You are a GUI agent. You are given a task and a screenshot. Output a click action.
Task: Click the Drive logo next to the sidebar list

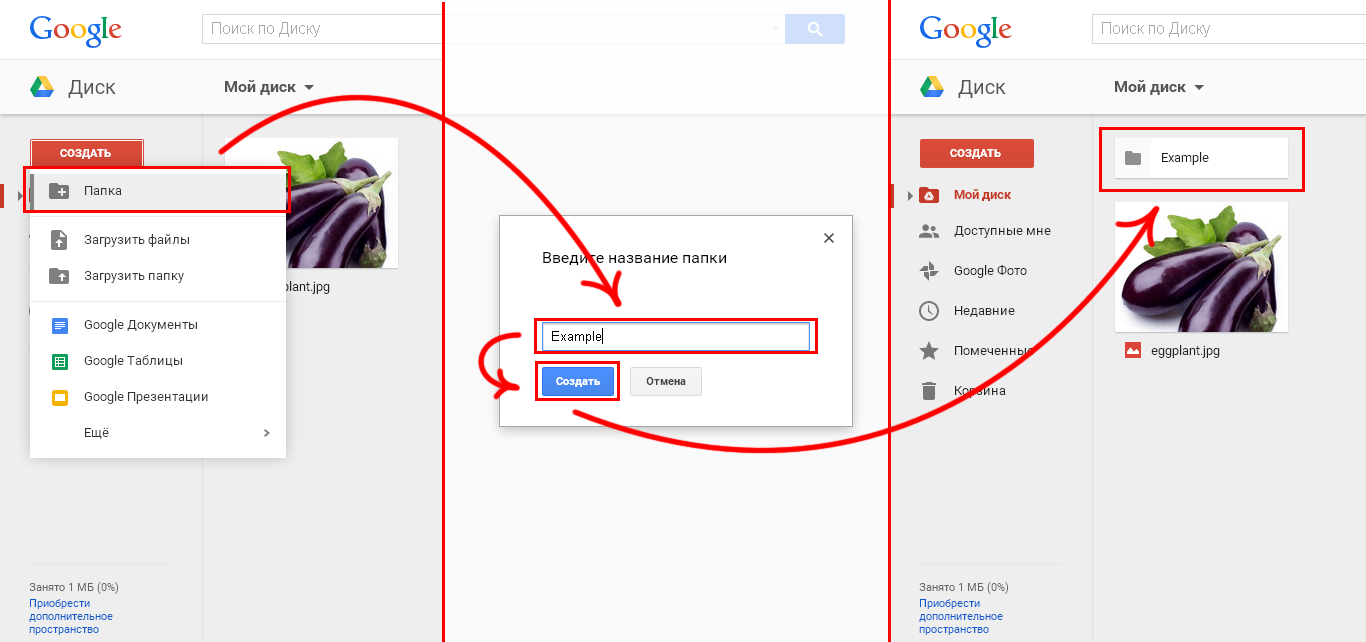click(932, 87)
